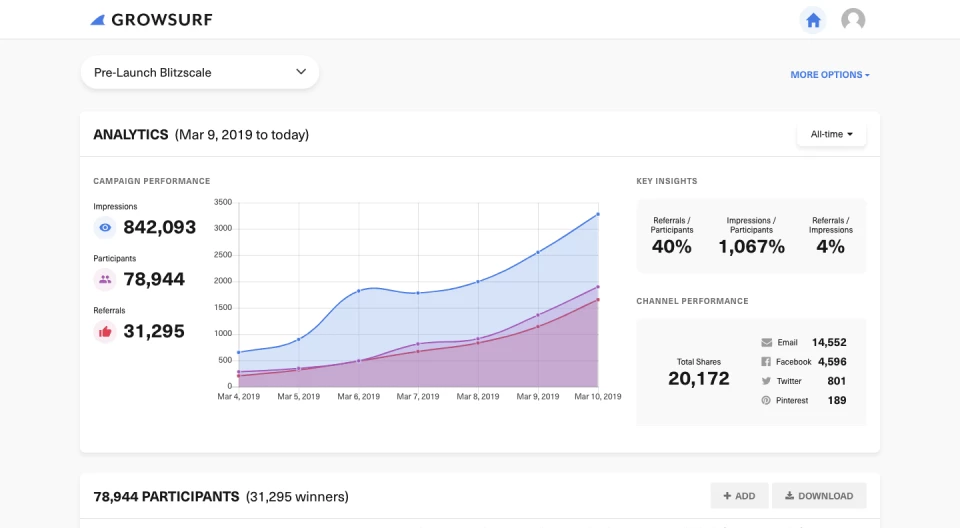Open the All-time date range dropdown
This screenshot has height=528, width=960.
pyautogui.click(x=831, y=134)
